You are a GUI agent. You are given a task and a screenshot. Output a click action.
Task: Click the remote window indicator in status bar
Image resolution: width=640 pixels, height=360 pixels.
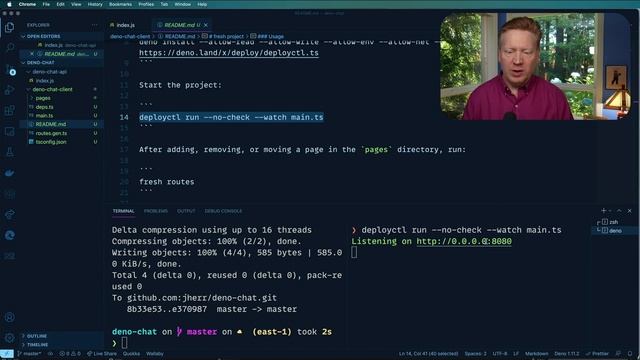pyautogui.click(x=7, y=353)
